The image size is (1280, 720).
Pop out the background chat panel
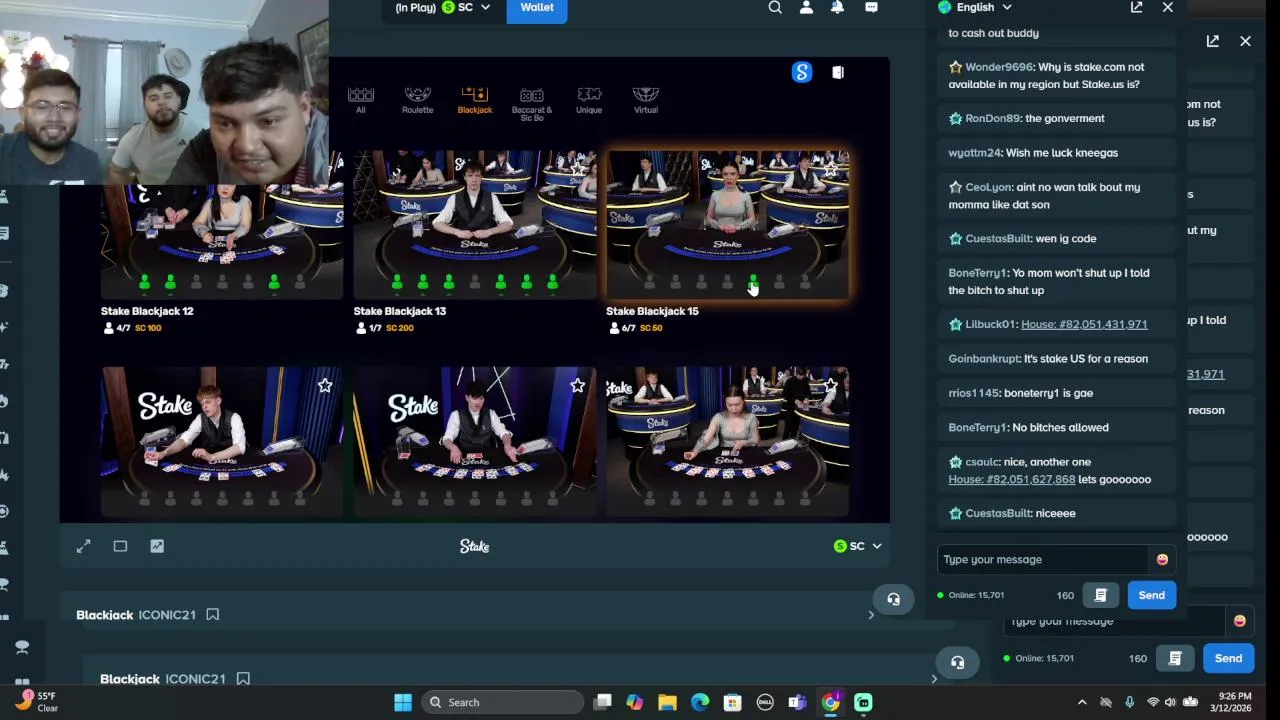tap(1212, 41)
